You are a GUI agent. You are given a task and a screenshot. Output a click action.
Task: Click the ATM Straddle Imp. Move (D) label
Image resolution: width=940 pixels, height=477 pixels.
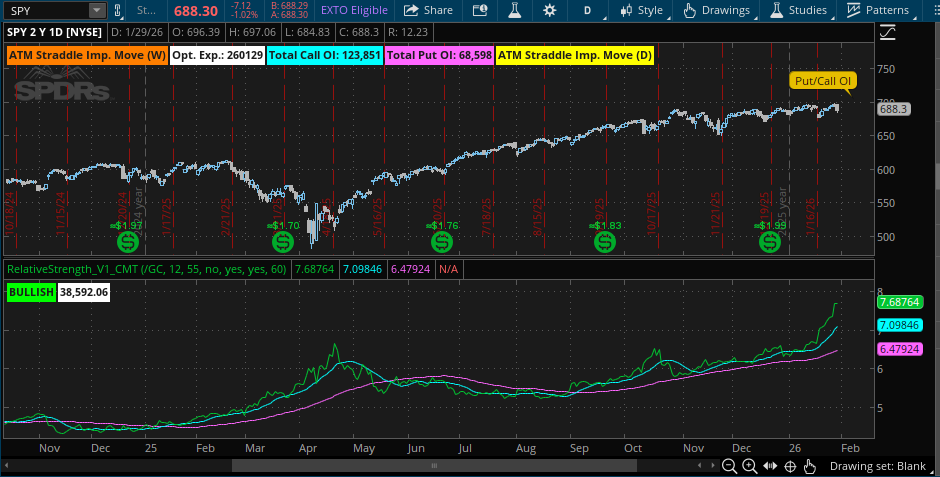click(x=575, y=55)
